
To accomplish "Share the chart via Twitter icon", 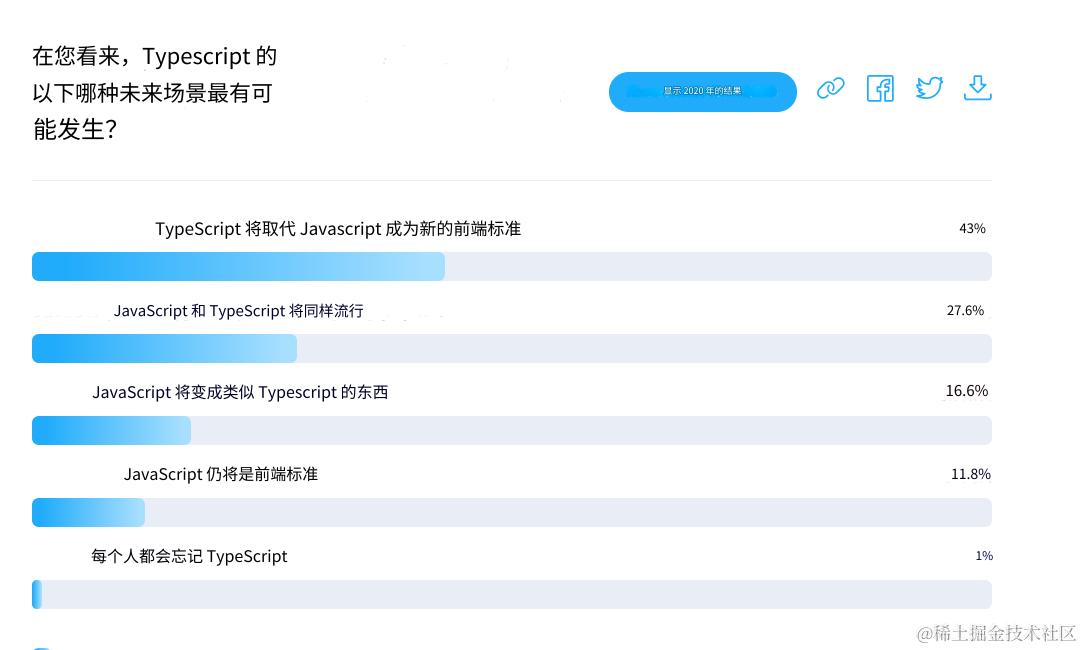I will [x=929, y=89].
